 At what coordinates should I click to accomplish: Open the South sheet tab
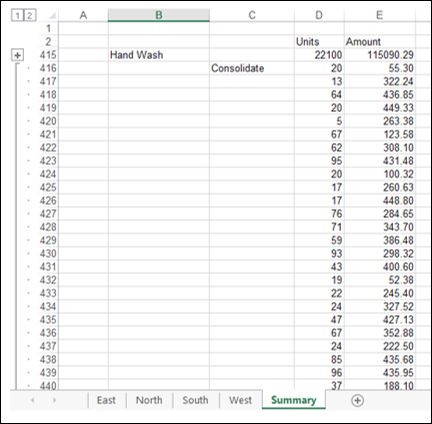[195, 400]
